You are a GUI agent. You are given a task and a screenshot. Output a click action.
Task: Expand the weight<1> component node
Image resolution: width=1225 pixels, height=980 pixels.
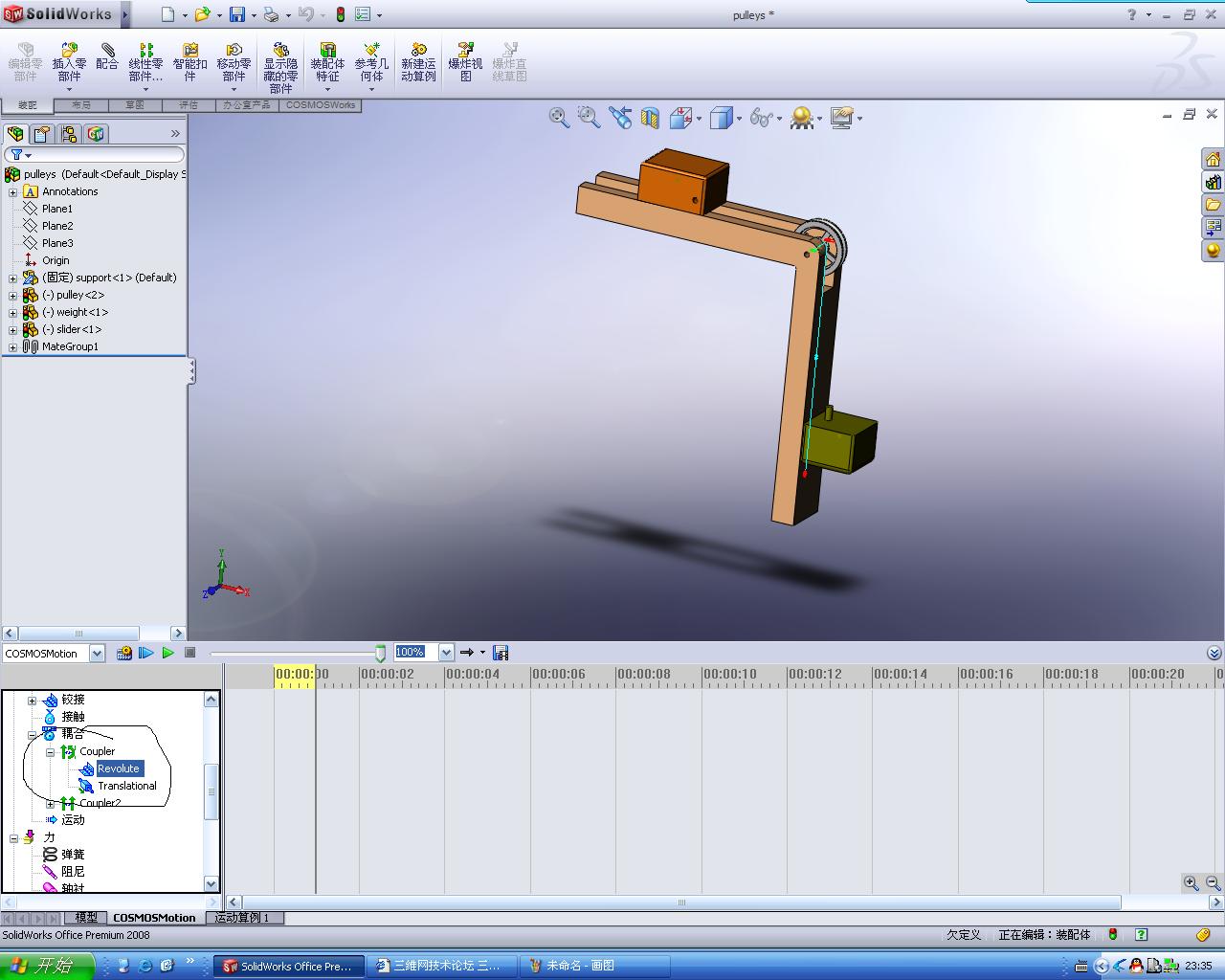[13, 312]
